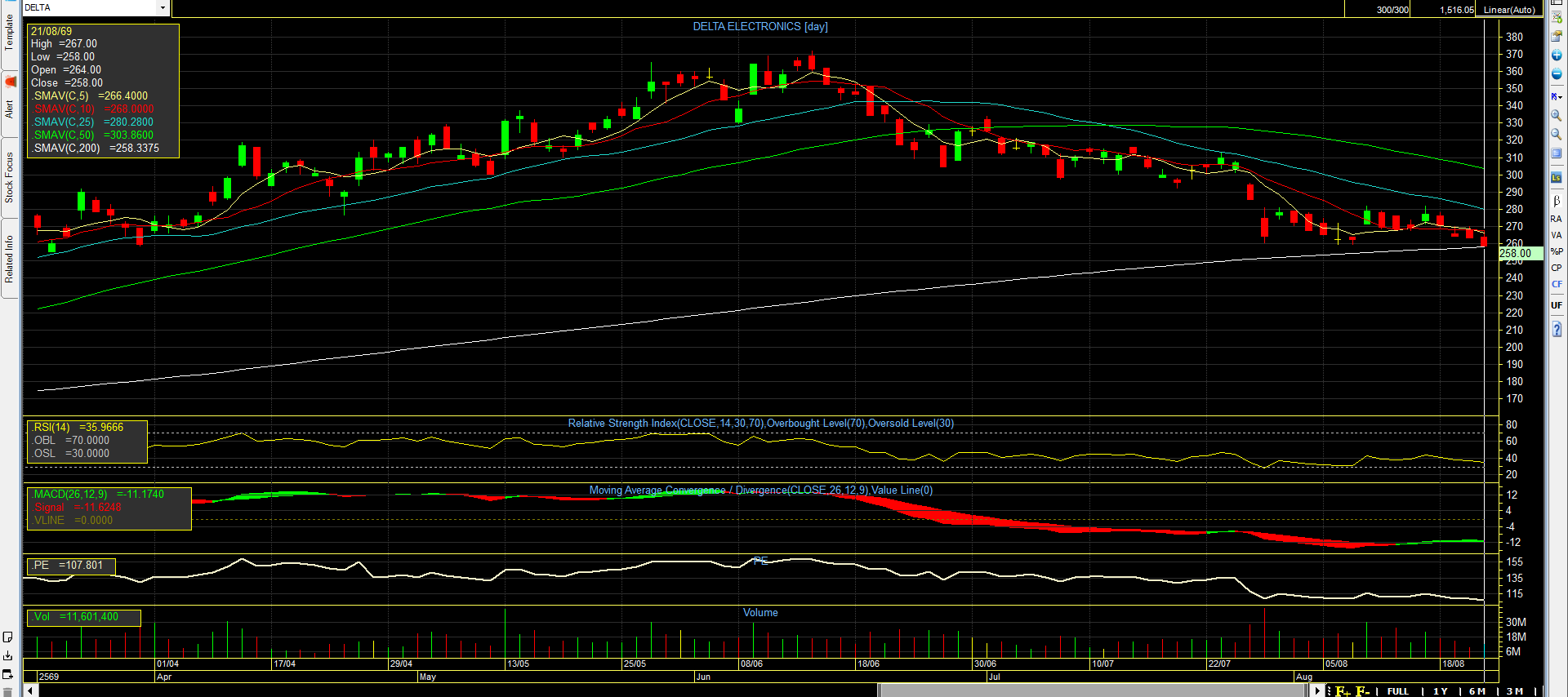Click the Ls icon in right toolbar
Screen dimensions: 1568x697
1557,177
